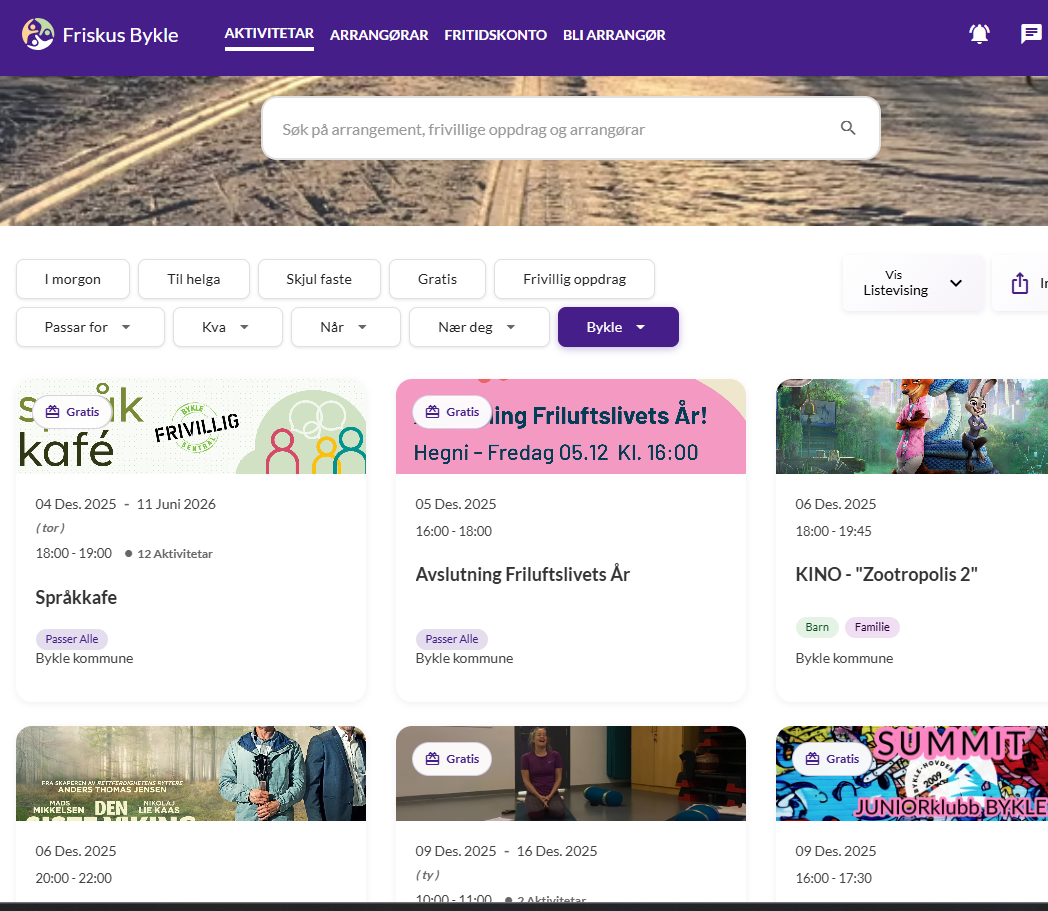The width and height of the screenshot is (1048, 911).
Task: Open the Vis Listevising view dropdown
Action: (912, 283)
